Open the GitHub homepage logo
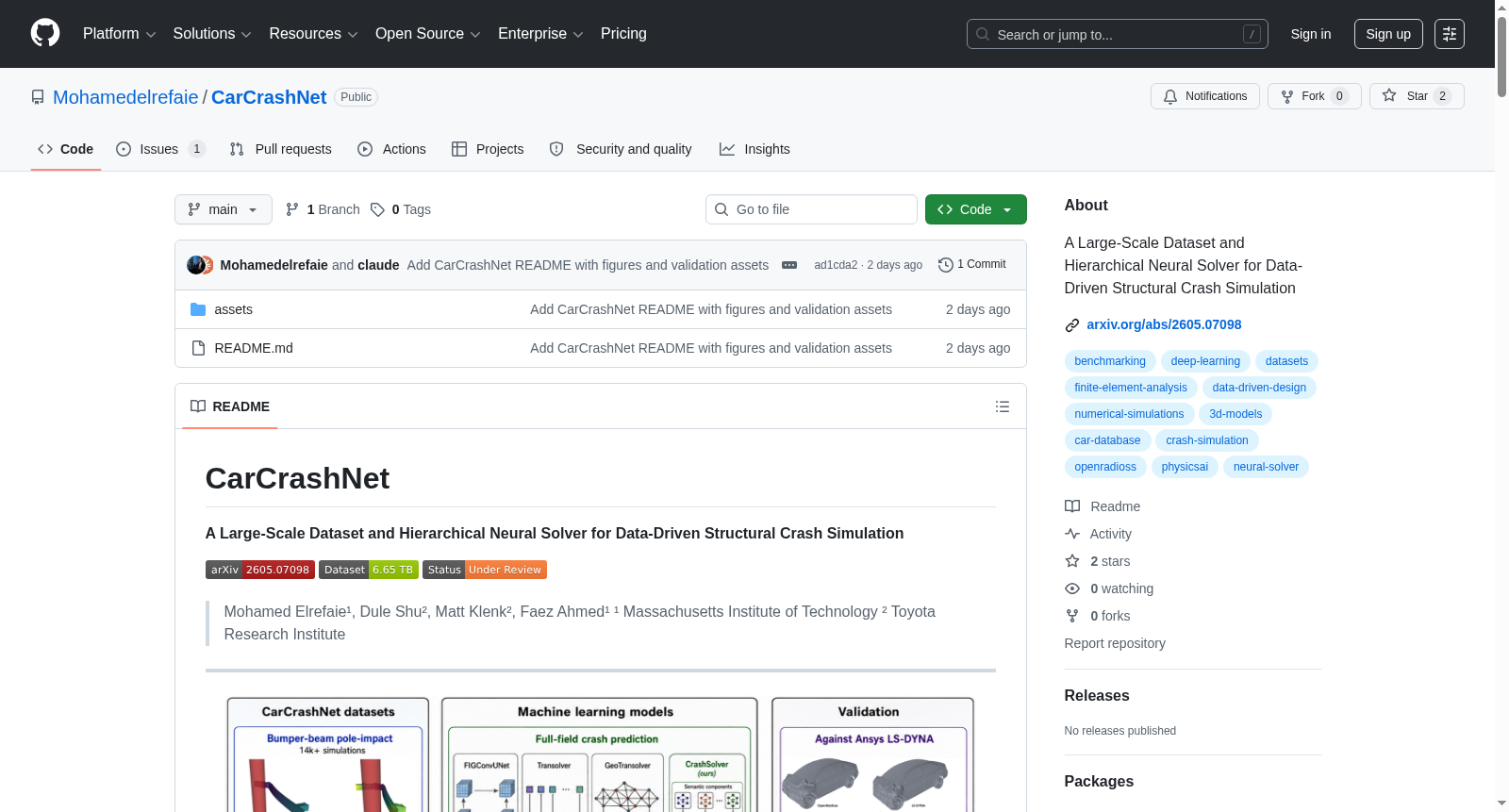 pyautogui.click(x=45, y=34)
